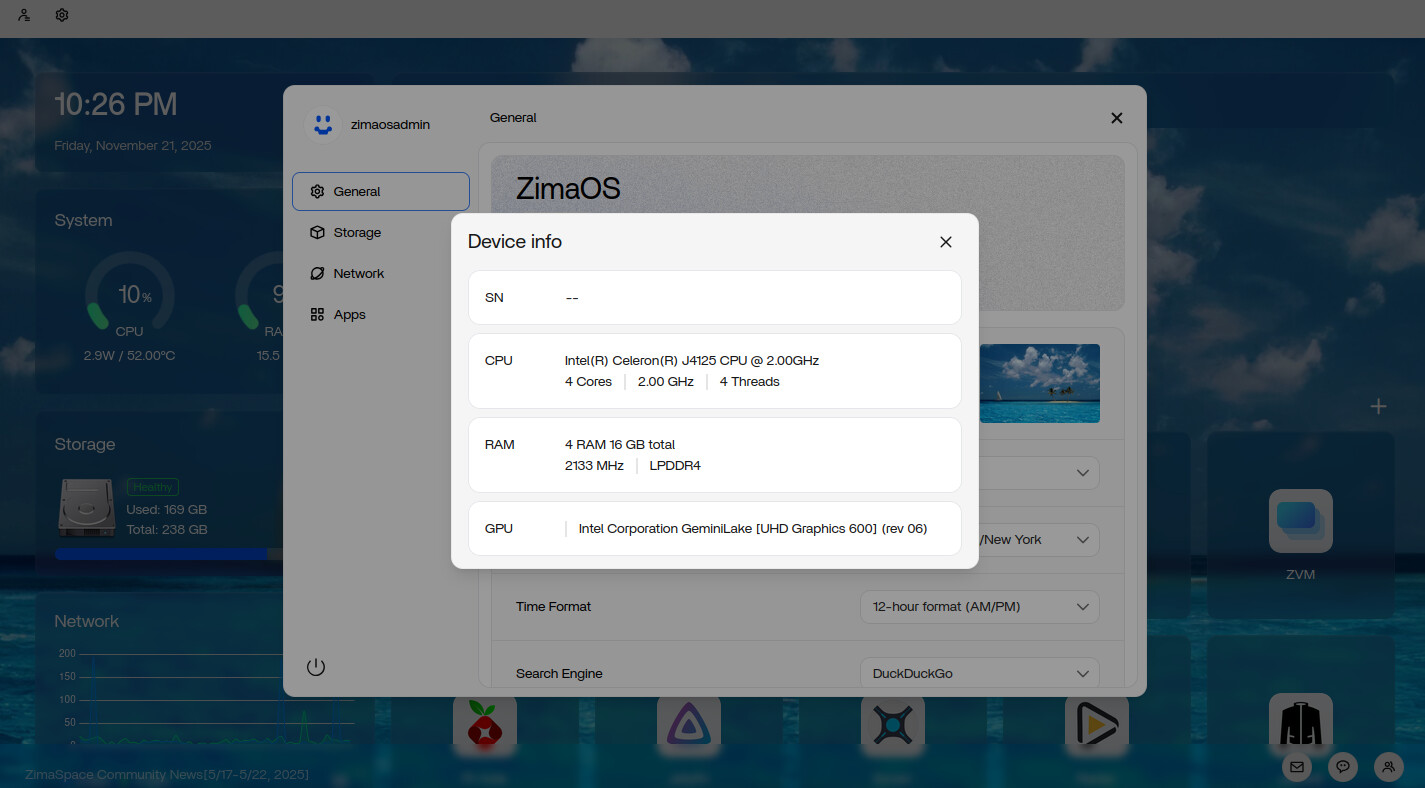This screenshot has width=1425, height=788.
Task: Click the zimaosadmin smiley avatar
Action: pos(321,125)
